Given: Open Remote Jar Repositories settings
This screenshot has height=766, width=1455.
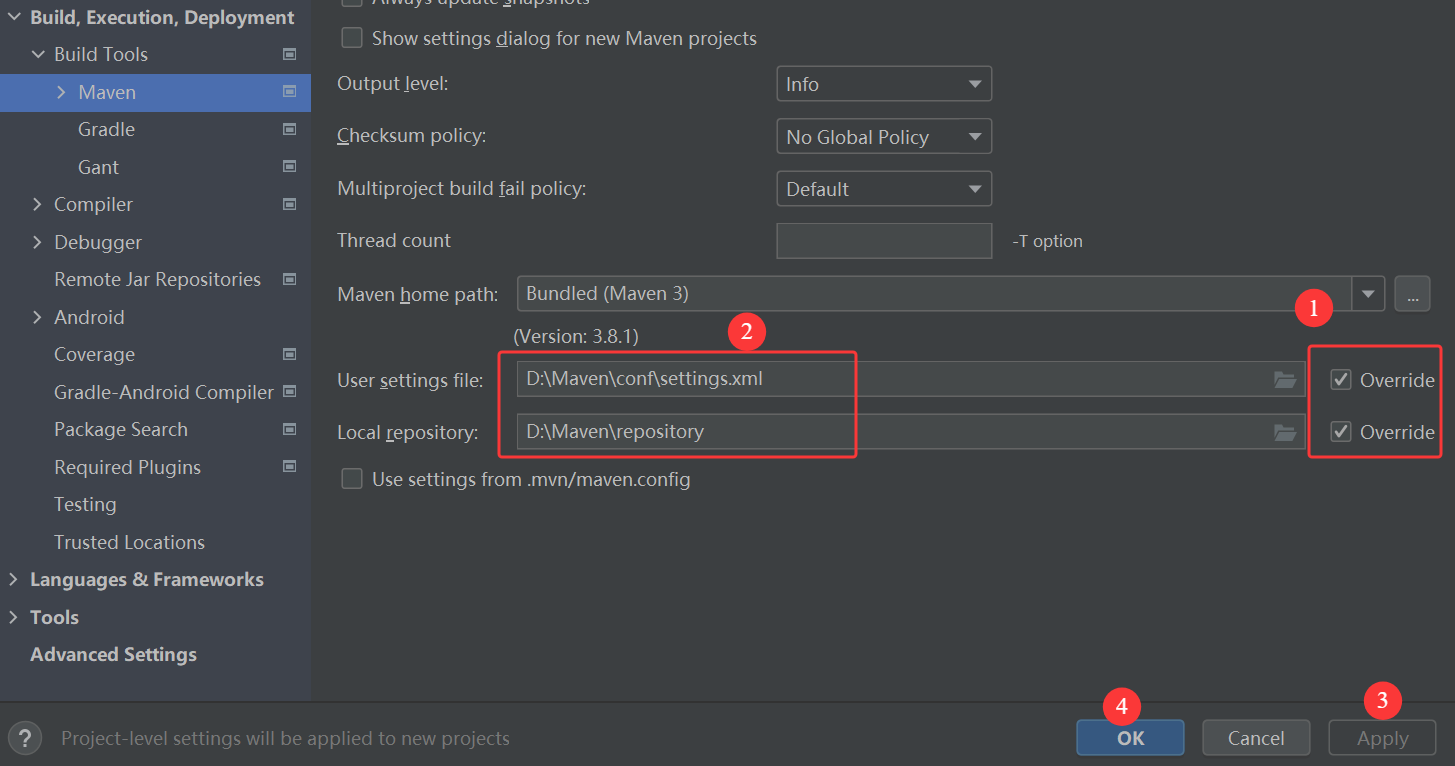Looking at the screenshot, I should click(157, 279).
